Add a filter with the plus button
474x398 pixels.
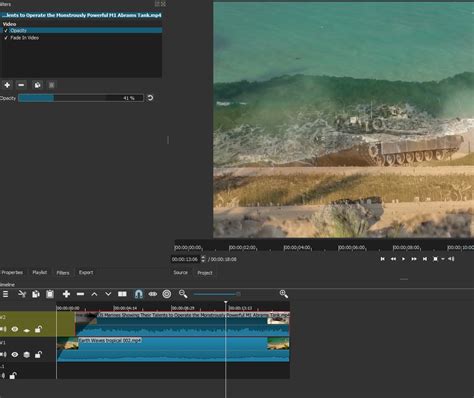pyautogui.click(x=7, y=85)
